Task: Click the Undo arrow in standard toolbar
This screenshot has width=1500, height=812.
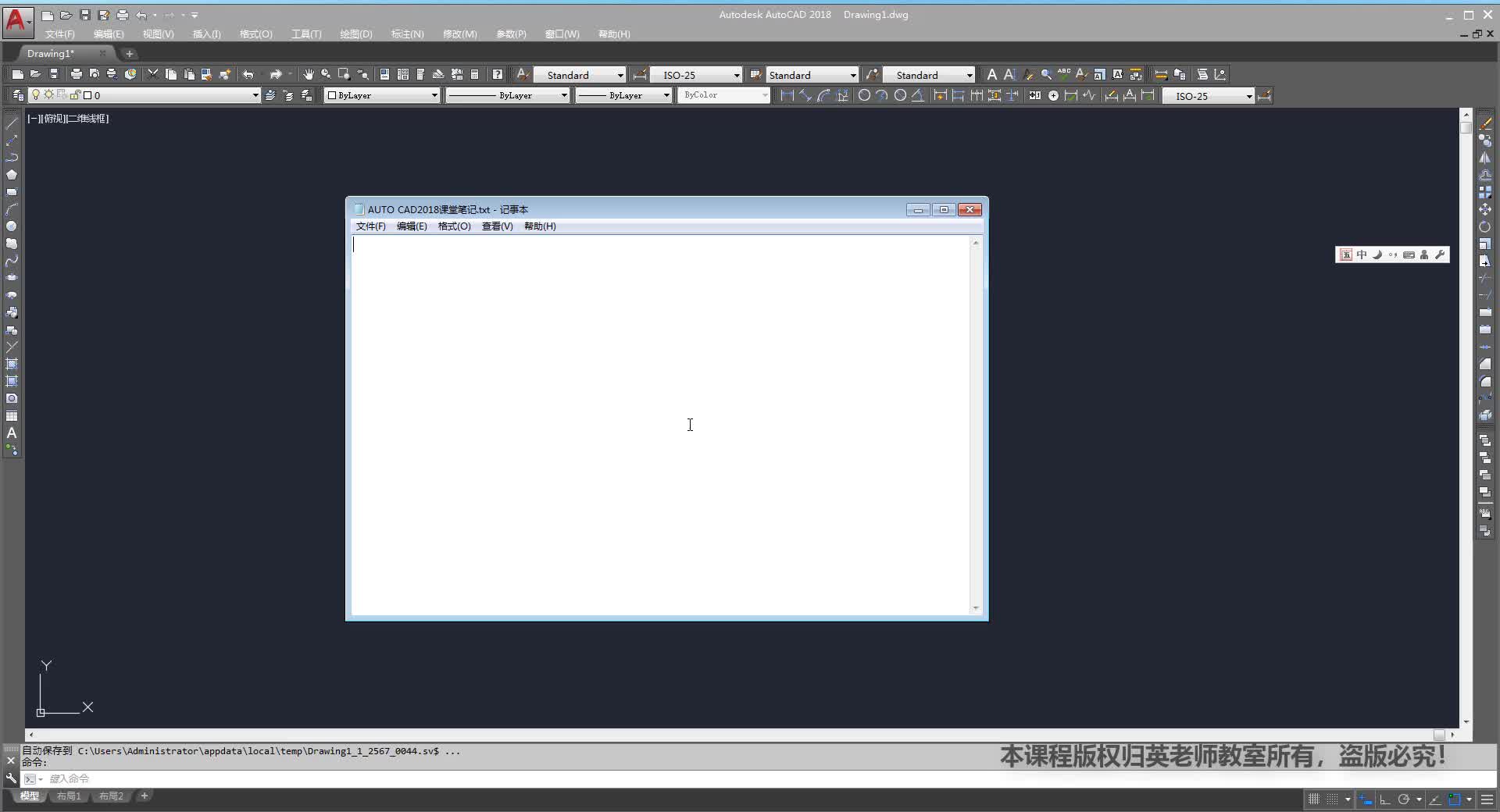Action: point(248,74)
